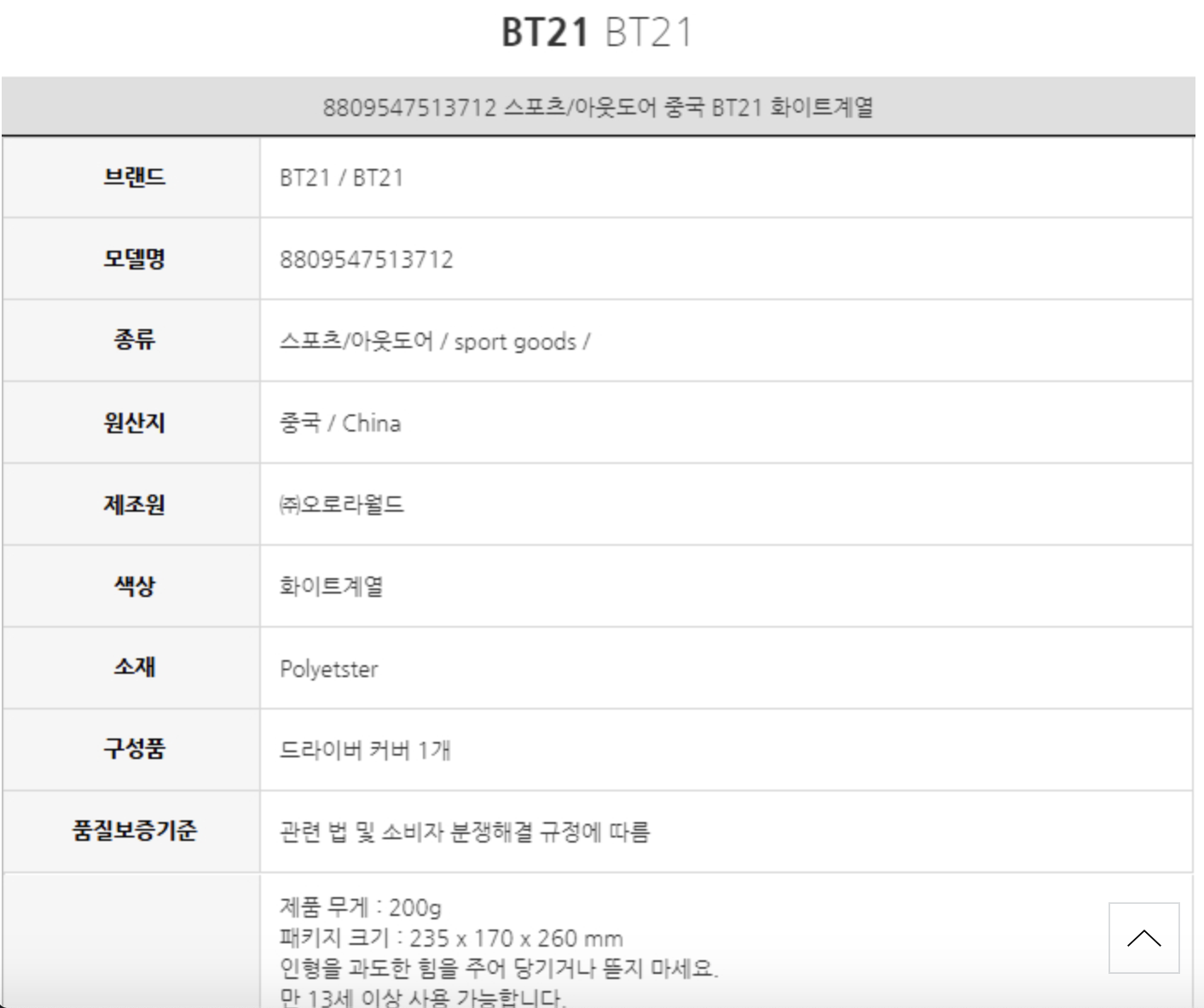Screen dimensions: 1204x1008
Task: Select the model number in the 모델명 row
Action: point(367,260)
